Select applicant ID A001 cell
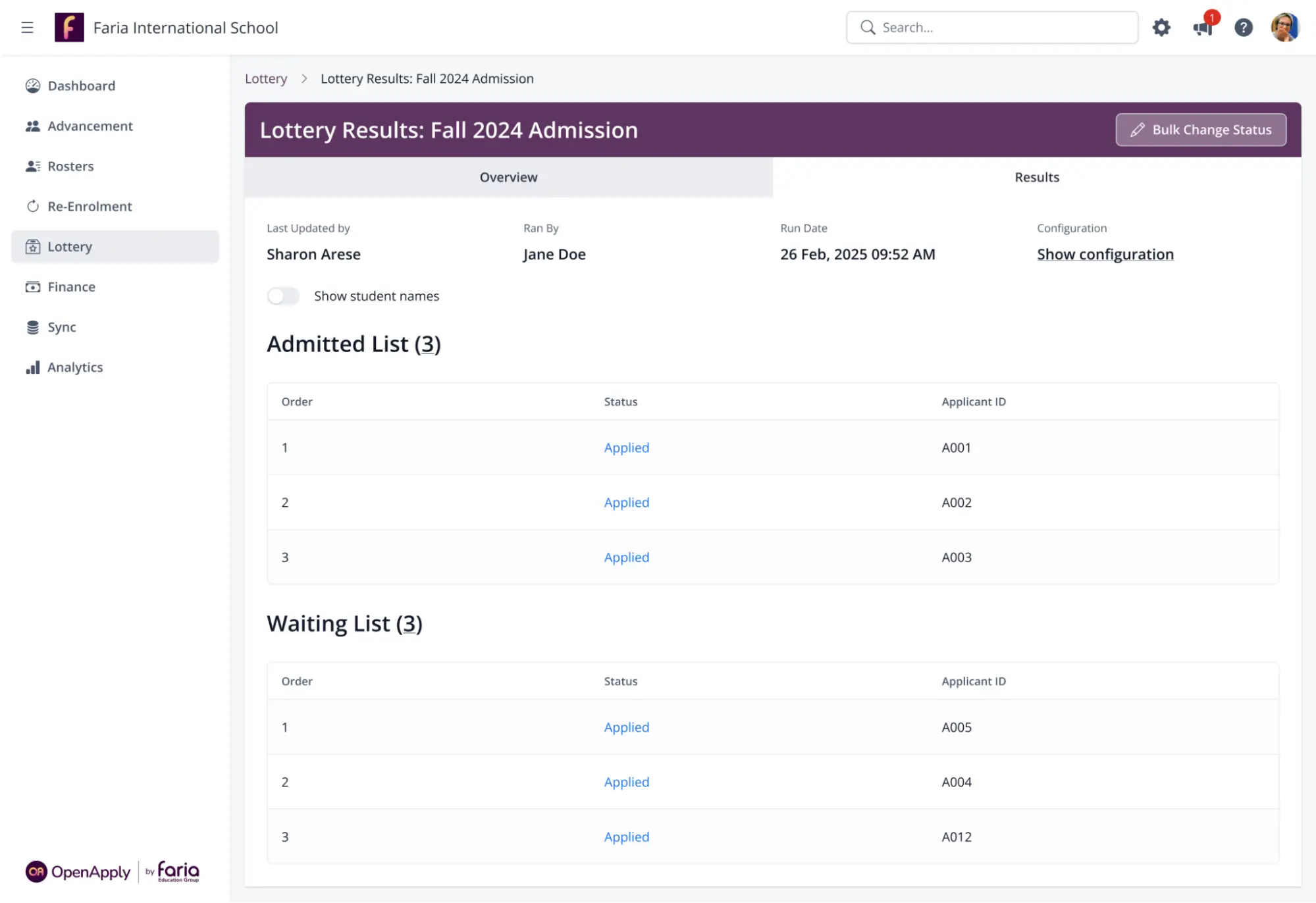 pyautogui.click(x=956, y=448)
